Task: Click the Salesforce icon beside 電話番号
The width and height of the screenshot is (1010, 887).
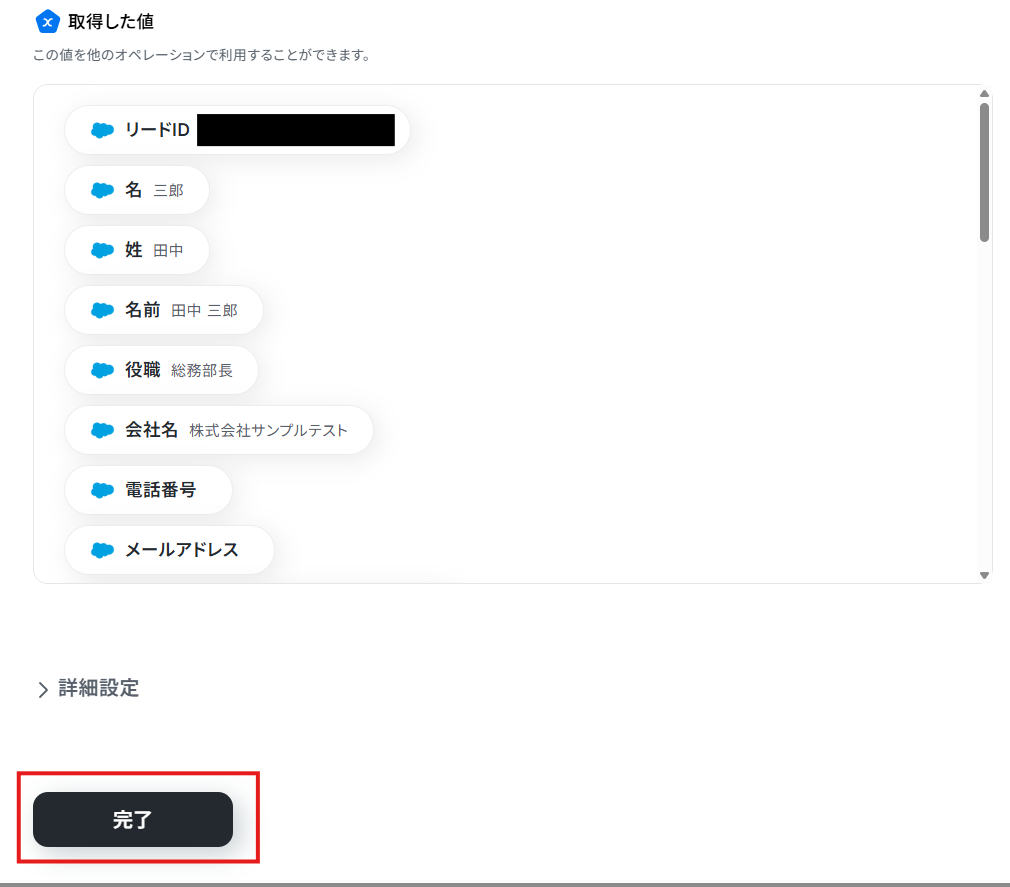Action: tap(102, 490)
